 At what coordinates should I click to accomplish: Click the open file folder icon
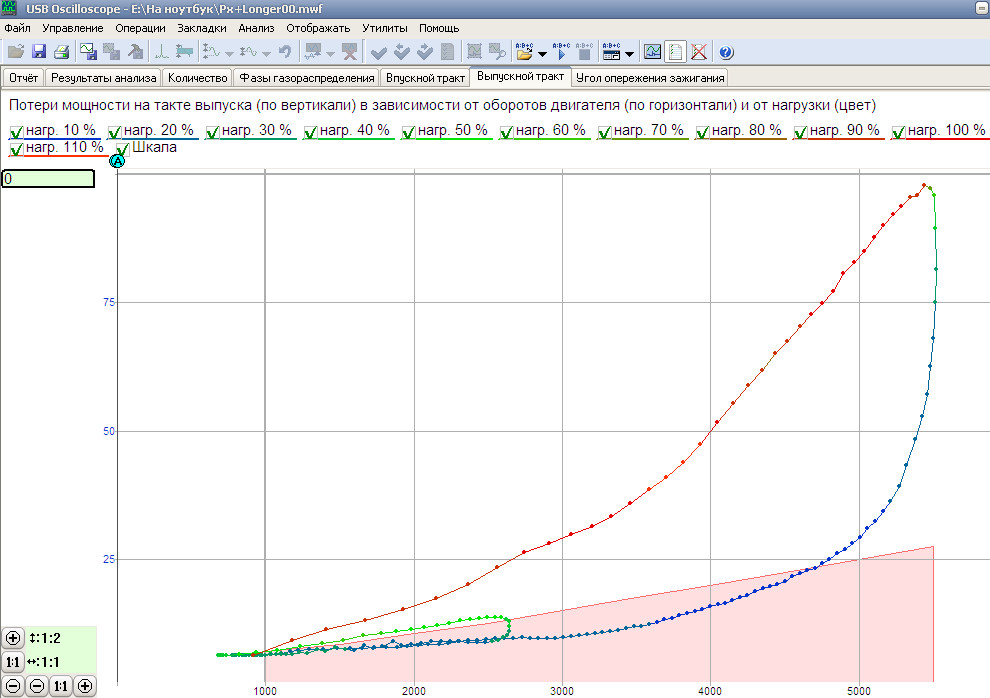(15, 52)
